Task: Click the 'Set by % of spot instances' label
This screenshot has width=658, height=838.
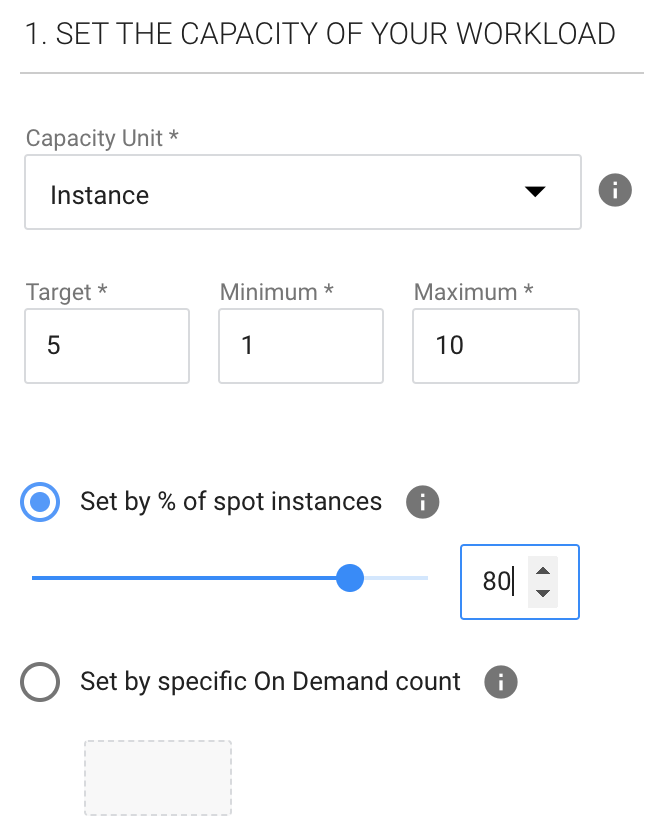Action: [x=231, y=502]
